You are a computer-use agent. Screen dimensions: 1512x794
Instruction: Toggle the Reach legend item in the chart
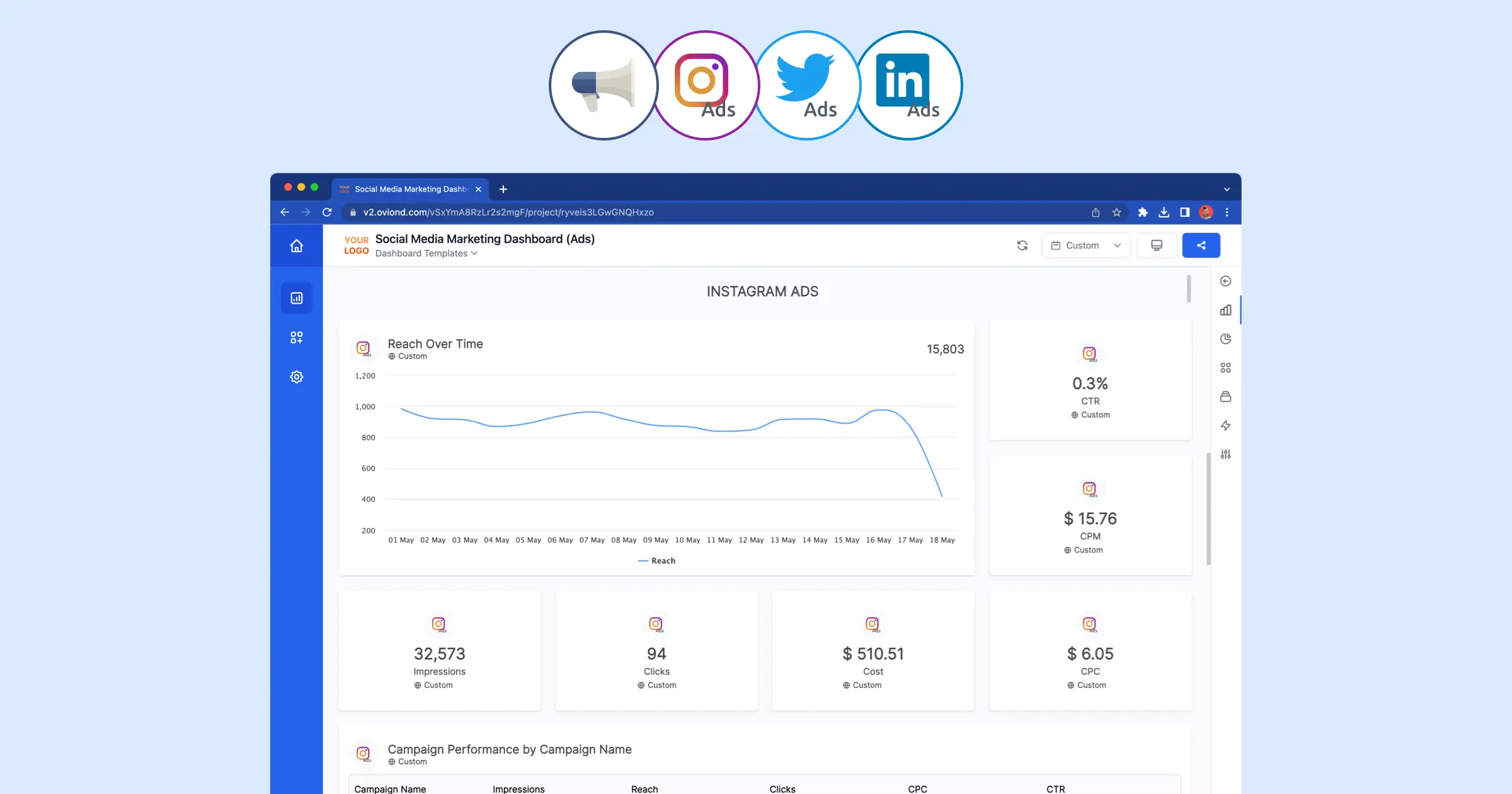656,561
